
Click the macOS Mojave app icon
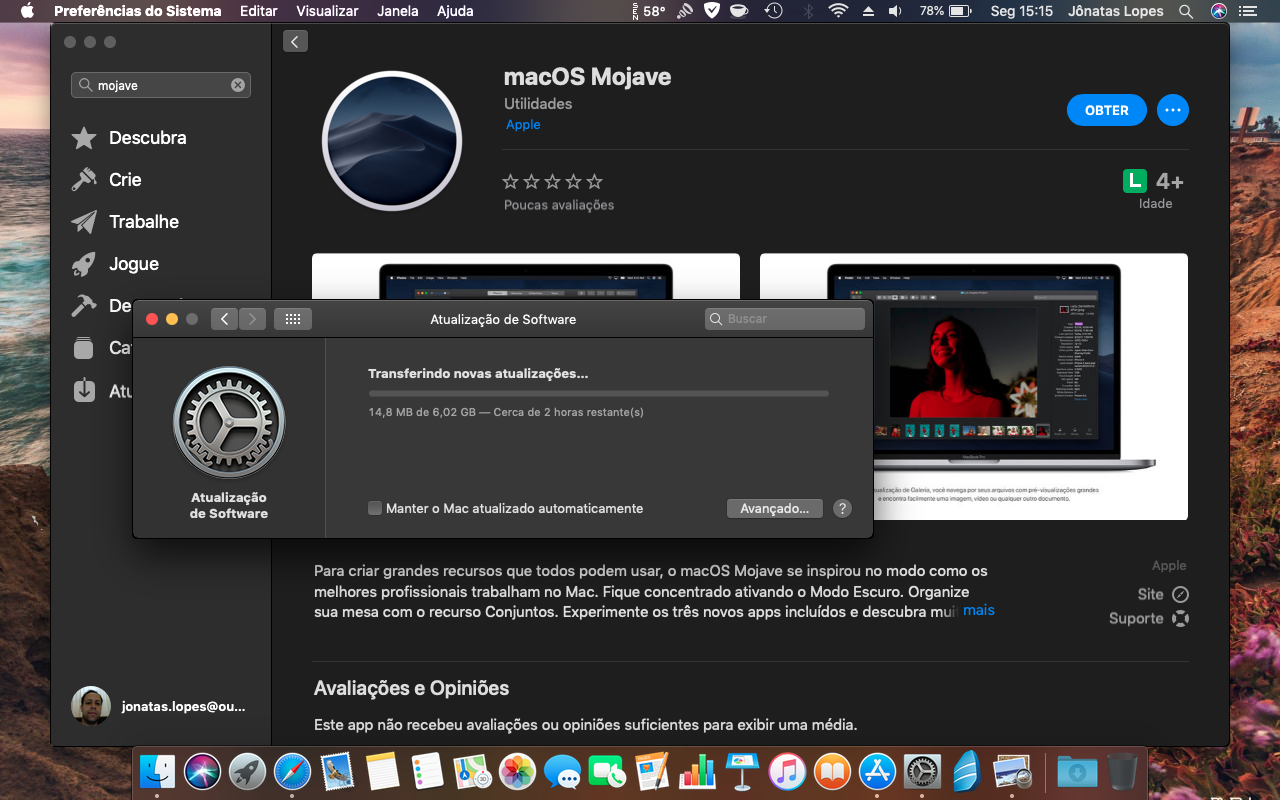(392, 141)
